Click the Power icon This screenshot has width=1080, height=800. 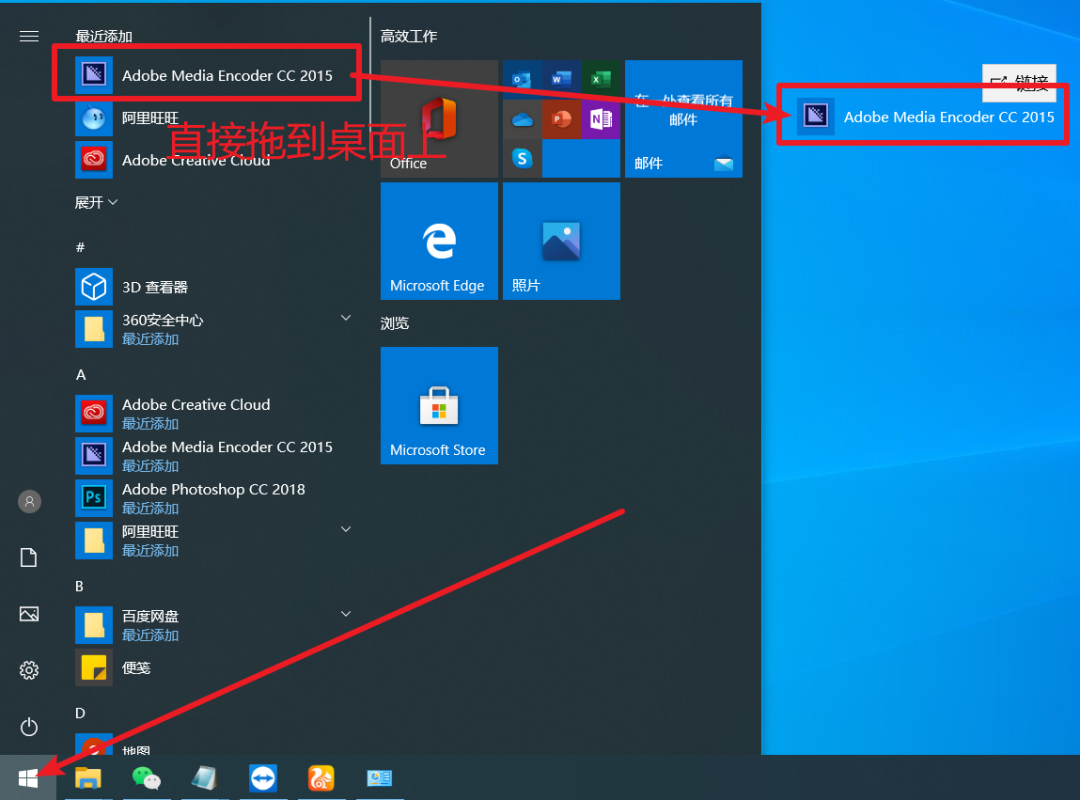point(29,726)
